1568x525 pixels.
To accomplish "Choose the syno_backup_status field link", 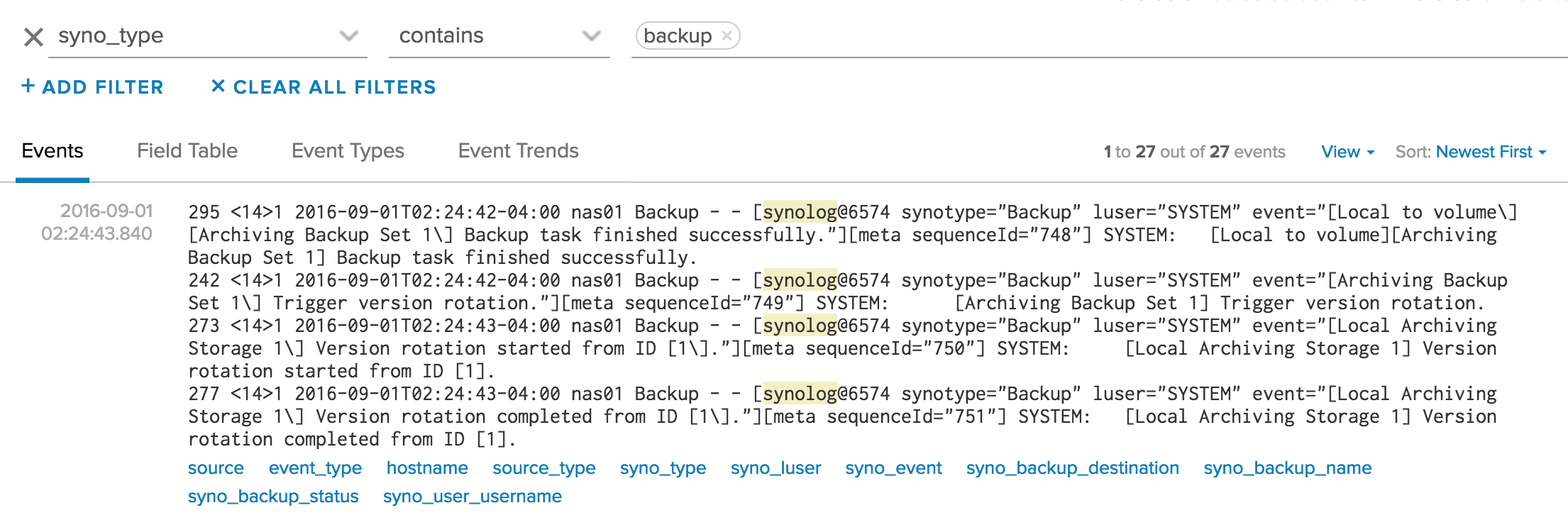I will 273,497.
